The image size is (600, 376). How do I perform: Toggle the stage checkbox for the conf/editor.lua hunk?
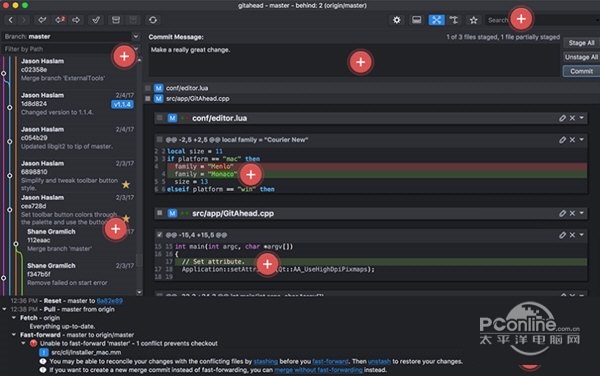160,140
